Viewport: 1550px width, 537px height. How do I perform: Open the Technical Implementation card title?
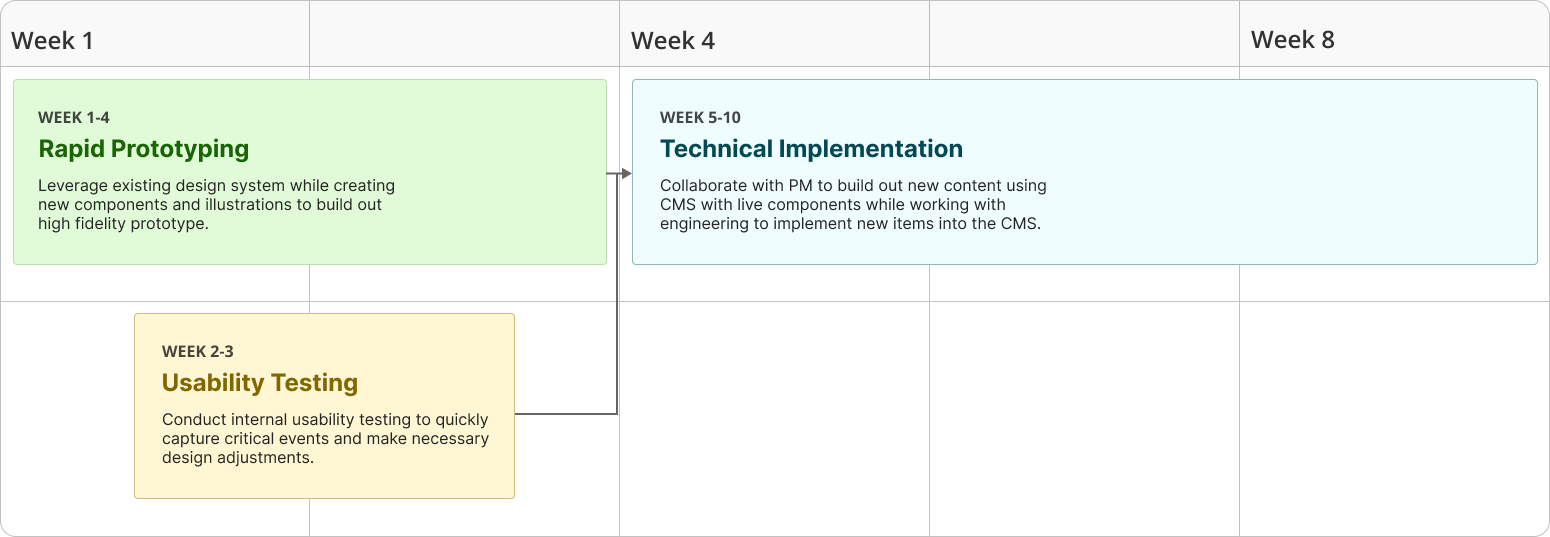(811, 149)
